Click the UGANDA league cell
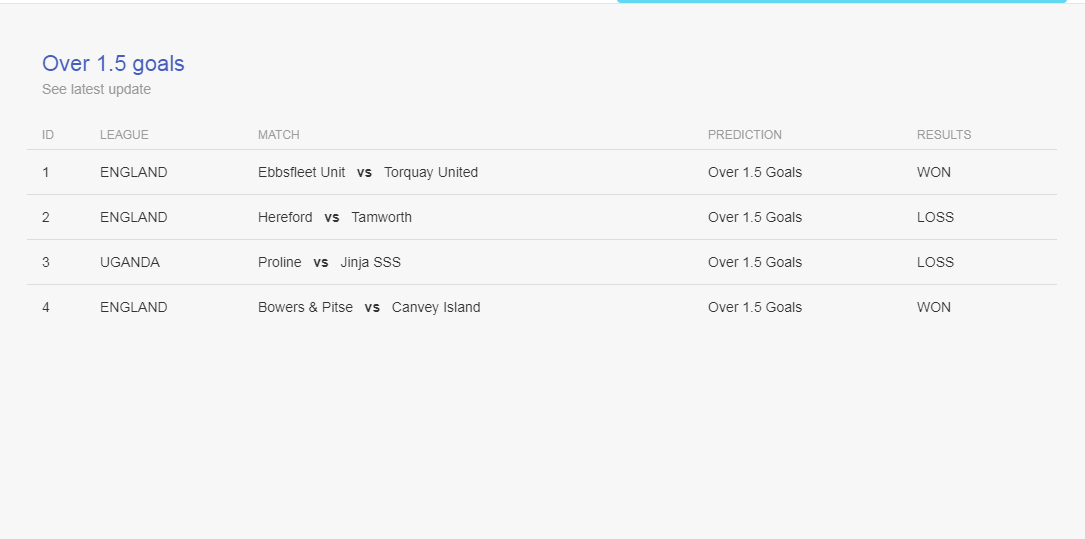The width and height of the screenshot is (1085, 539). (x=129, y=262)
